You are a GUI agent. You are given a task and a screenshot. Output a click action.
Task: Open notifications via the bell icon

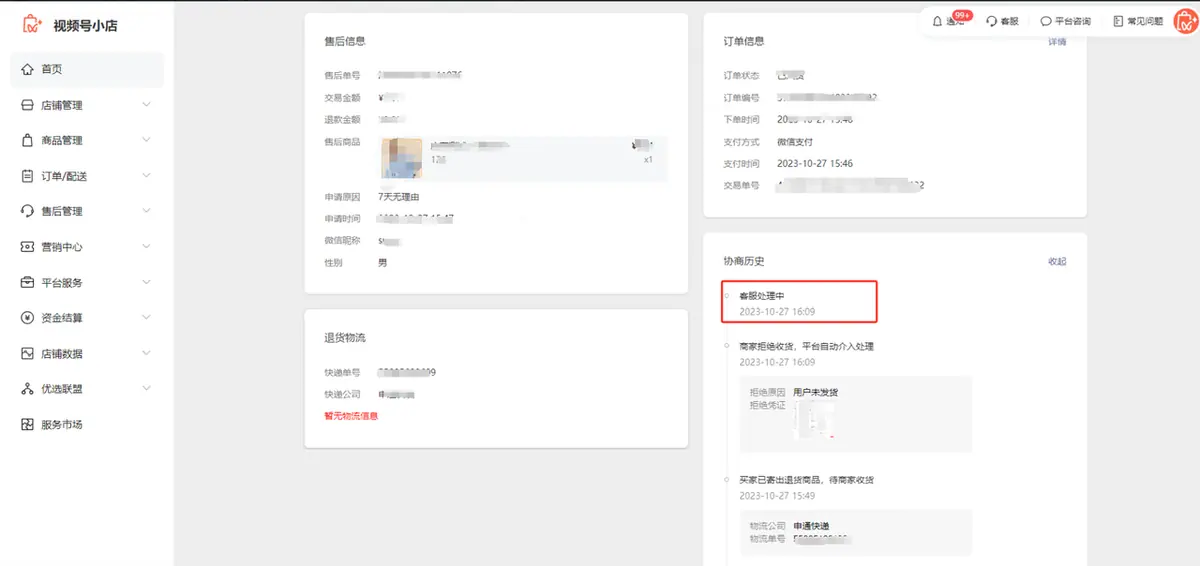pyautogui.click(x=937, y=21)
